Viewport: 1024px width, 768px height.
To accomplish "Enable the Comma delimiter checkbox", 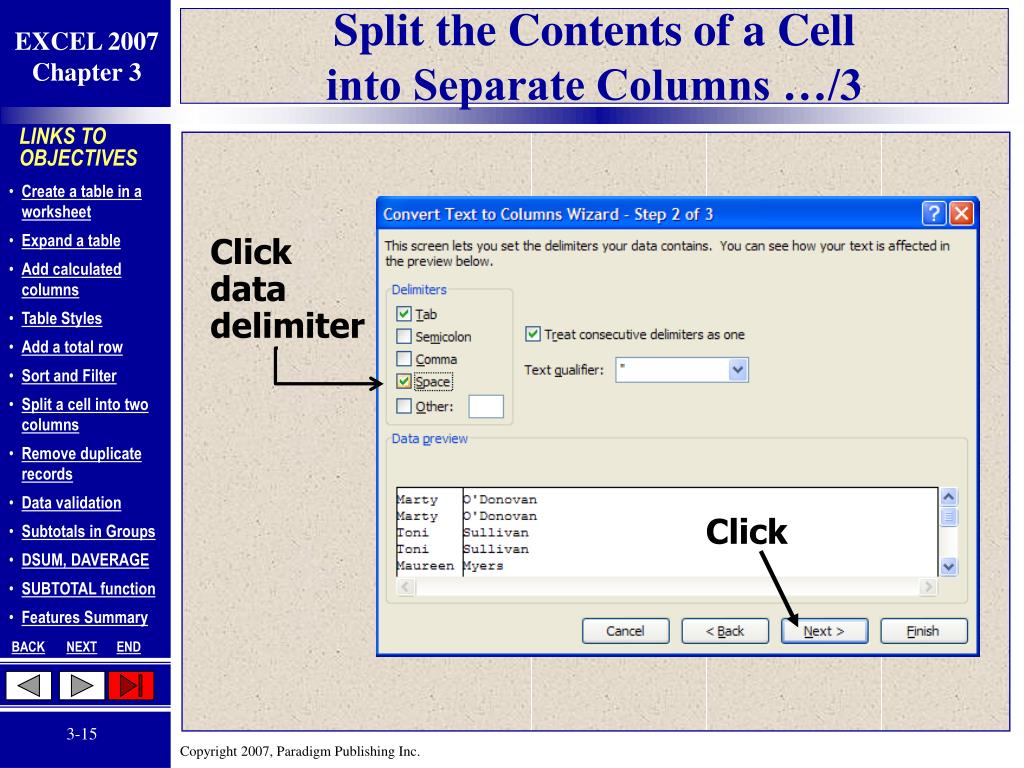I will [x=404, y=359].
